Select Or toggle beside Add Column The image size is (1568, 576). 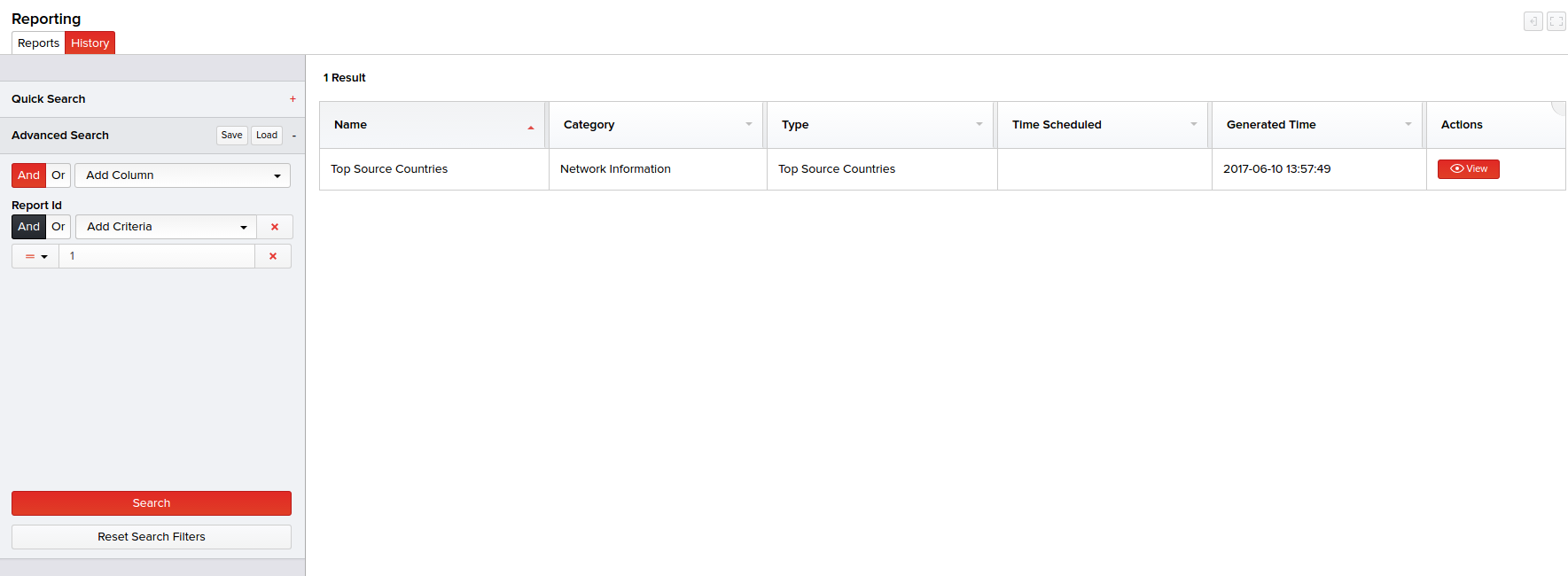[59, 175]
